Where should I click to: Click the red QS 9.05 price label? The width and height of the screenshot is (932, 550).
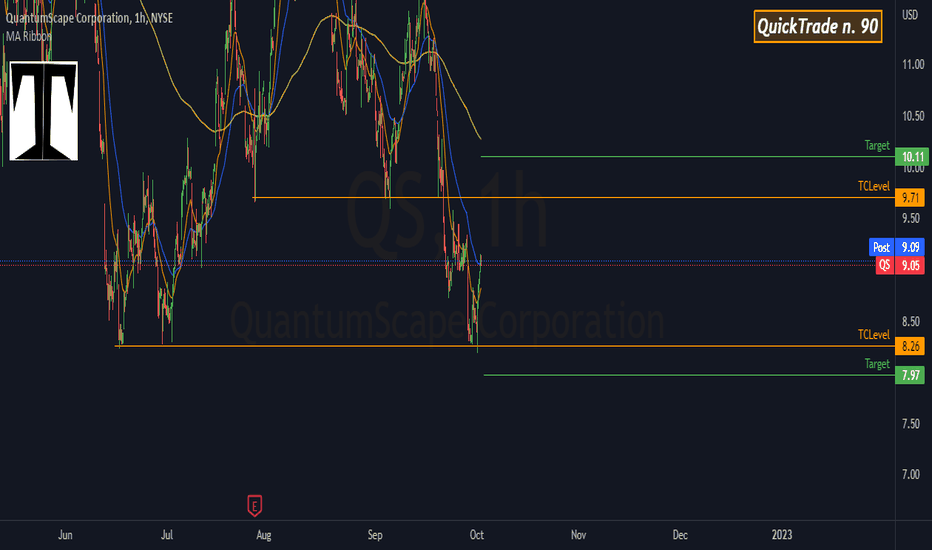point(900,265)
